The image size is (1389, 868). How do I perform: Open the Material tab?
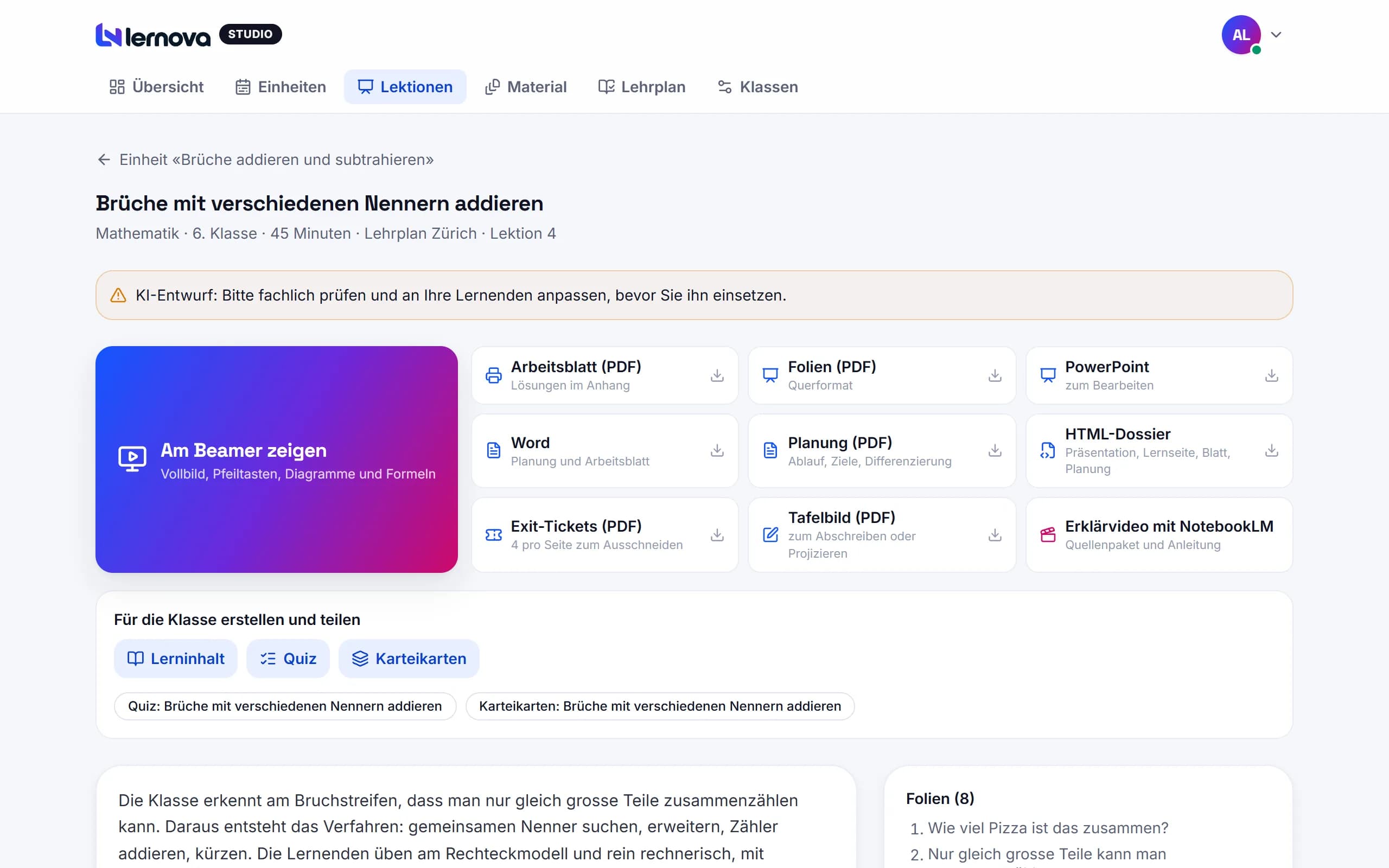click(525, 87)
